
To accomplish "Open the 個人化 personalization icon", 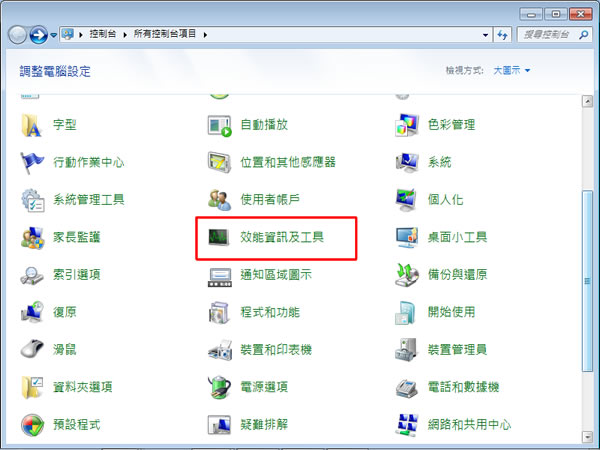I will 406,199.
